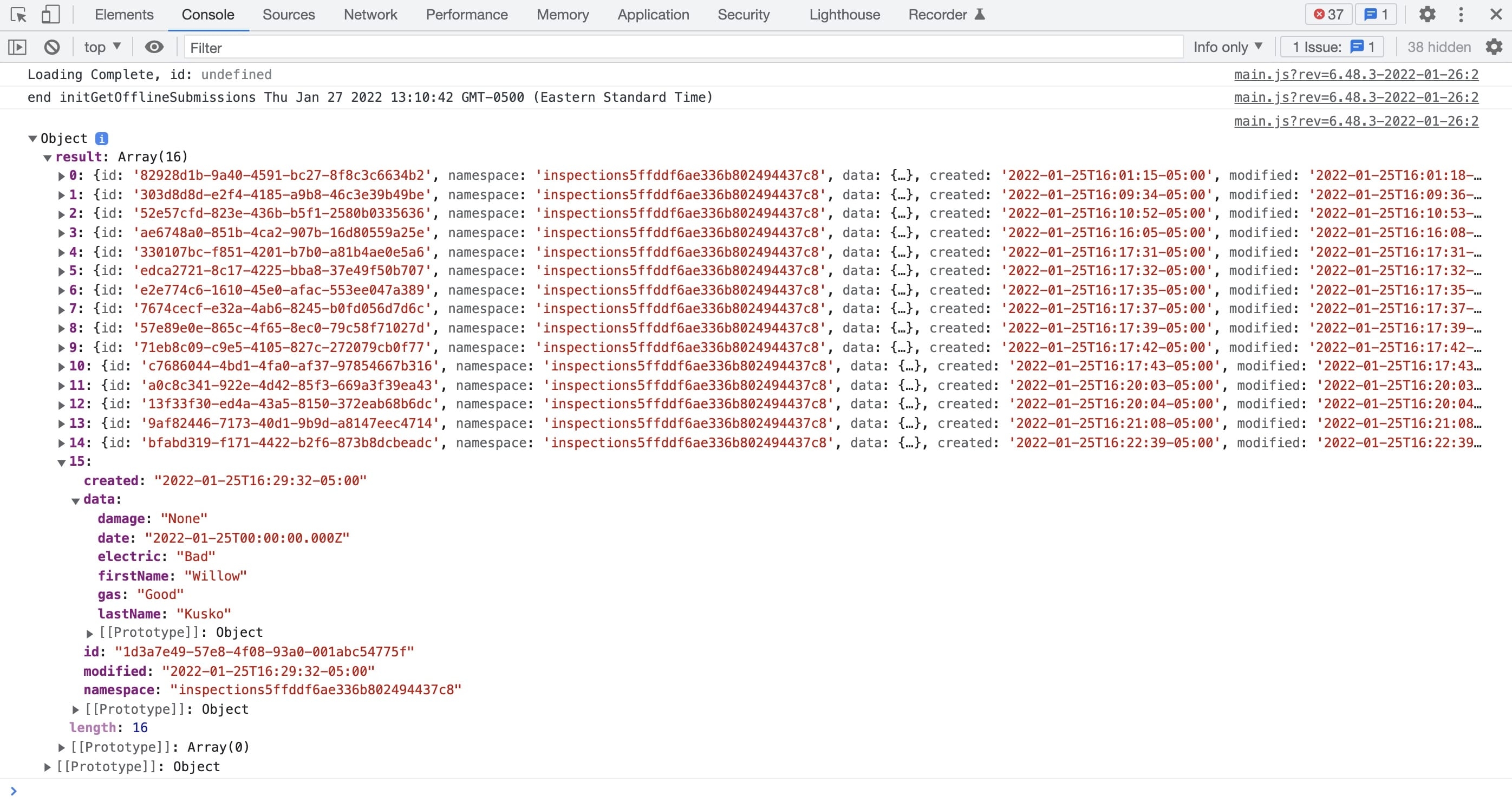Image resolution: width=1512 pixels, height=808 pixels.
Task: Close the DevTools panel
Action: (x=1496, y=15)
